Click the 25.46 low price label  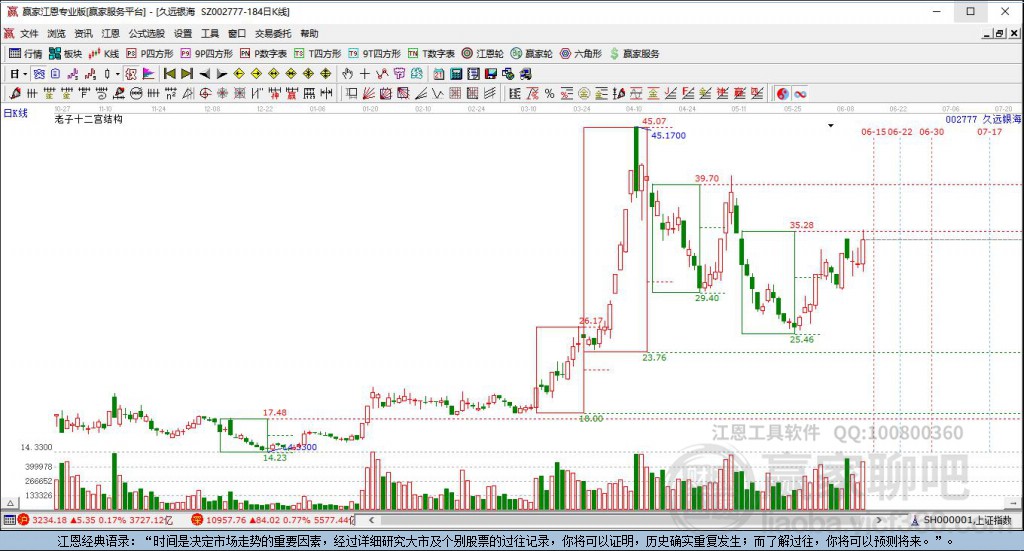[x=802, y=339]
